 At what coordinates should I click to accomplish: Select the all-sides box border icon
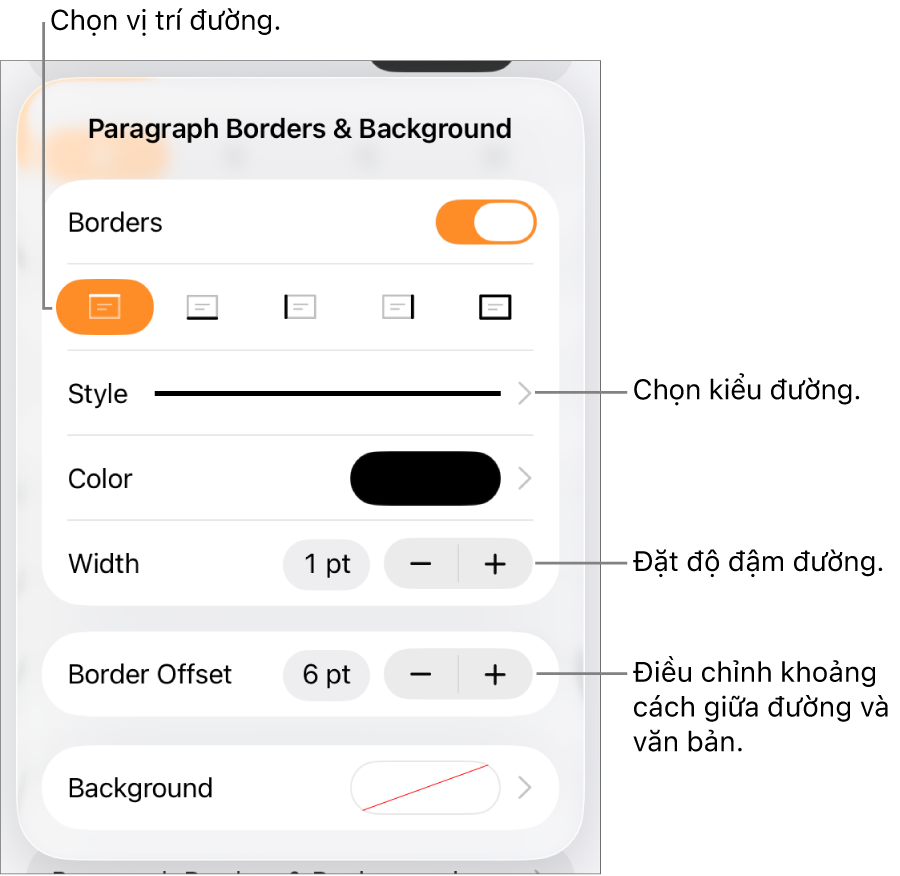click(495, 307)
